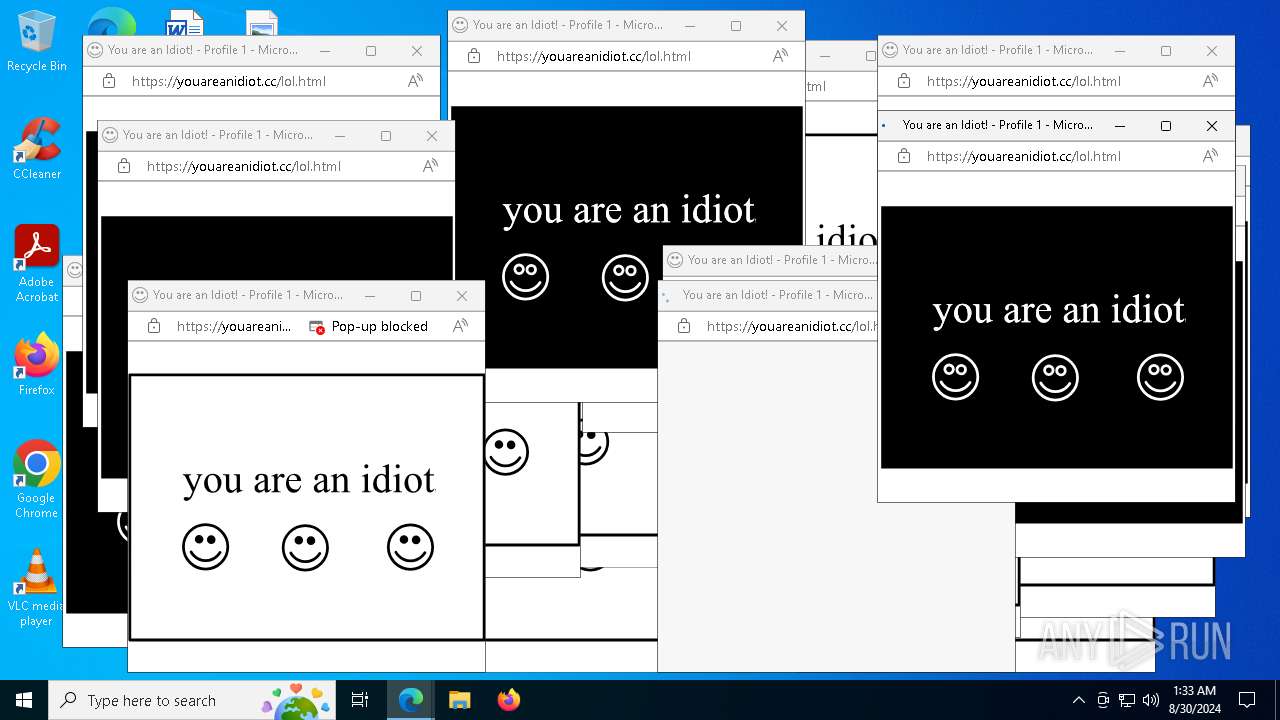This screenshot has width=1280, height=720.
Task: Open the volume control tray icon
Action: click(1151, 700)
